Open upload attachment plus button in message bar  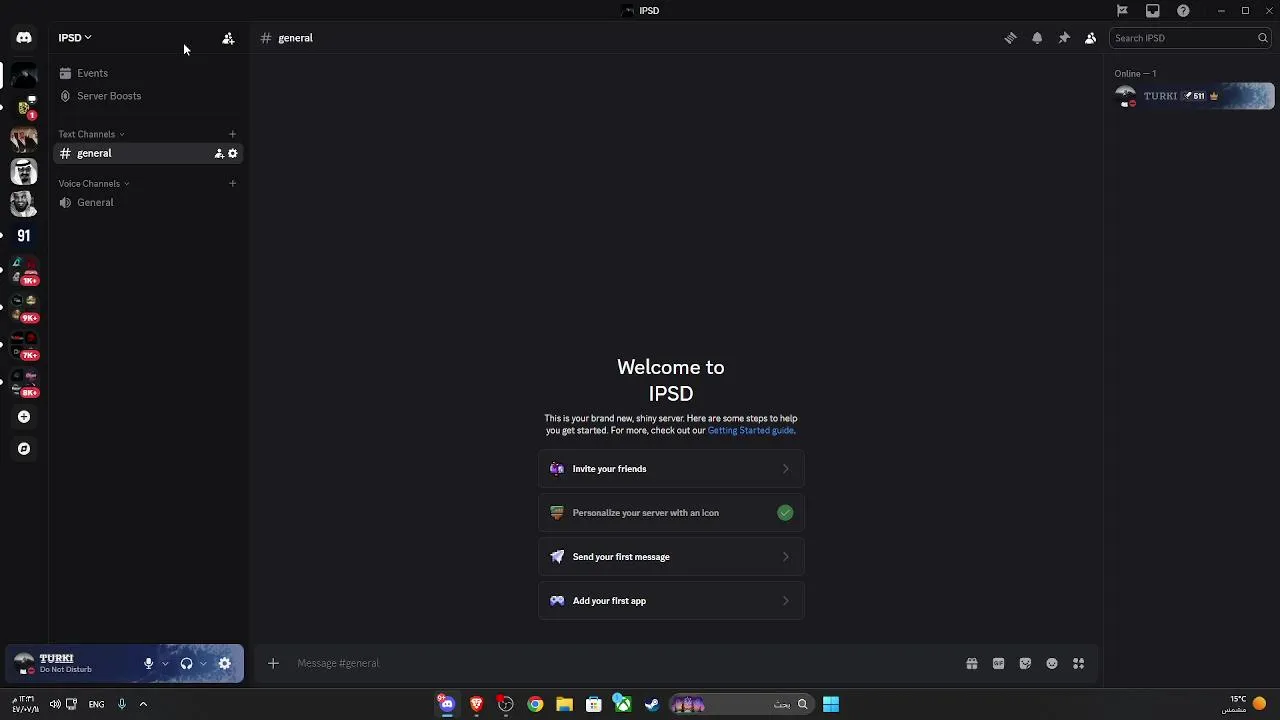[x=273, y=663]
